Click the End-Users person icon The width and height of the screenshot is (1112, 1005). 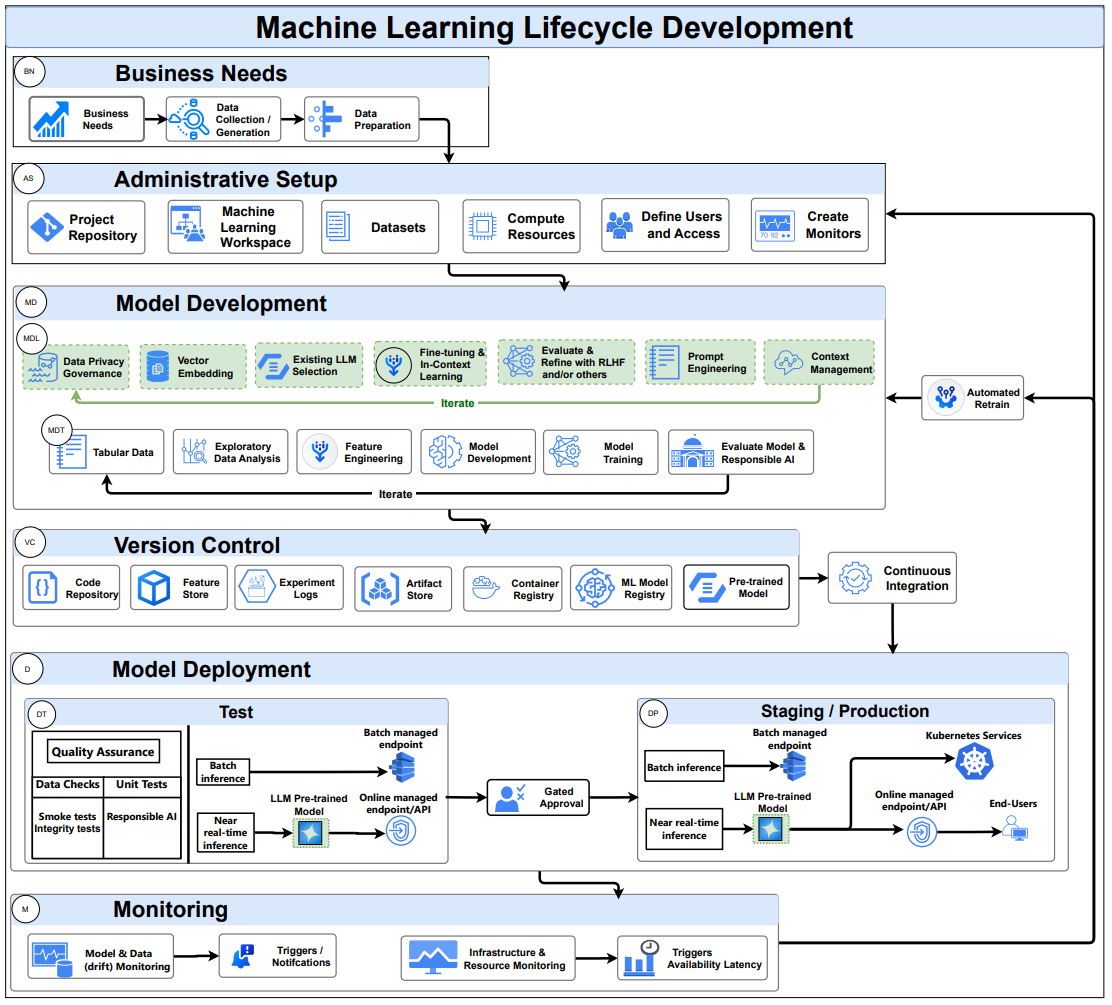1016,828
